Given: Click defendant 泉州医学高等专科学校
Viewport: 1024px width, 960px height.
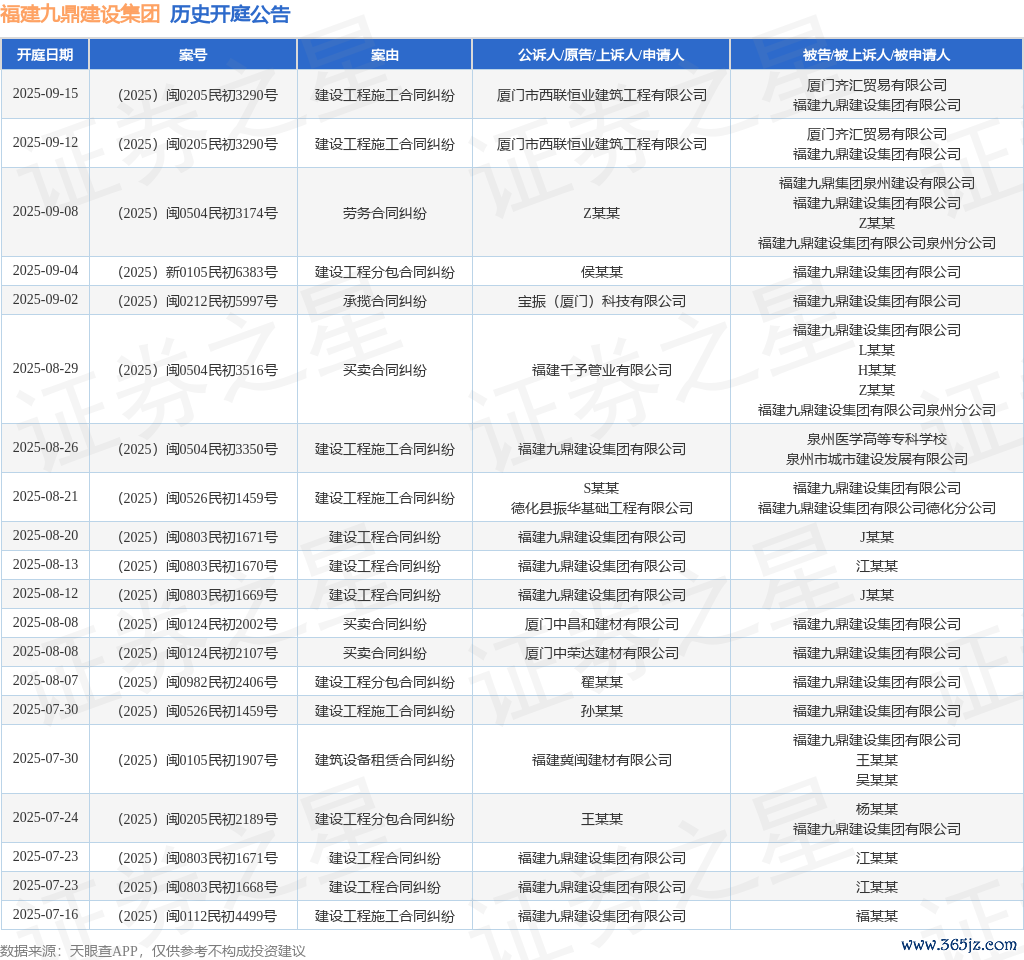Looking at the screenshot, I should [876, 439].
